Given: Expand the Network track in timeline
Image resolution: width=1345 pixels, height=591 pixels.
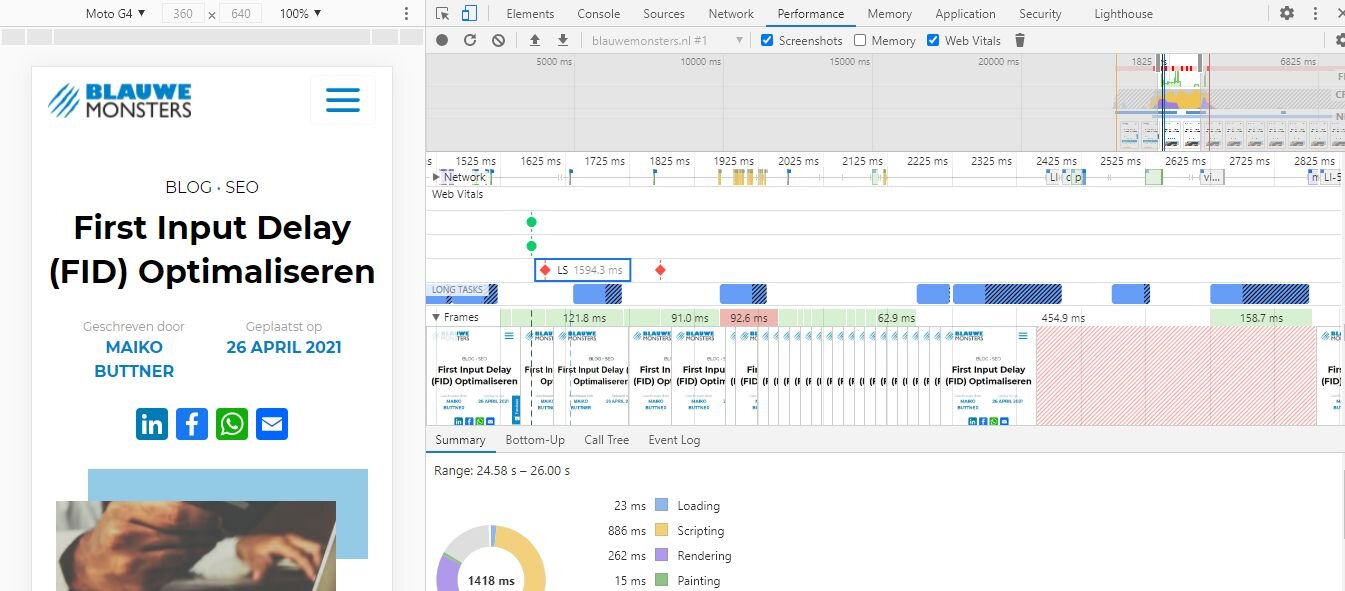Looking at the screenshot, I should coord(436,177).
